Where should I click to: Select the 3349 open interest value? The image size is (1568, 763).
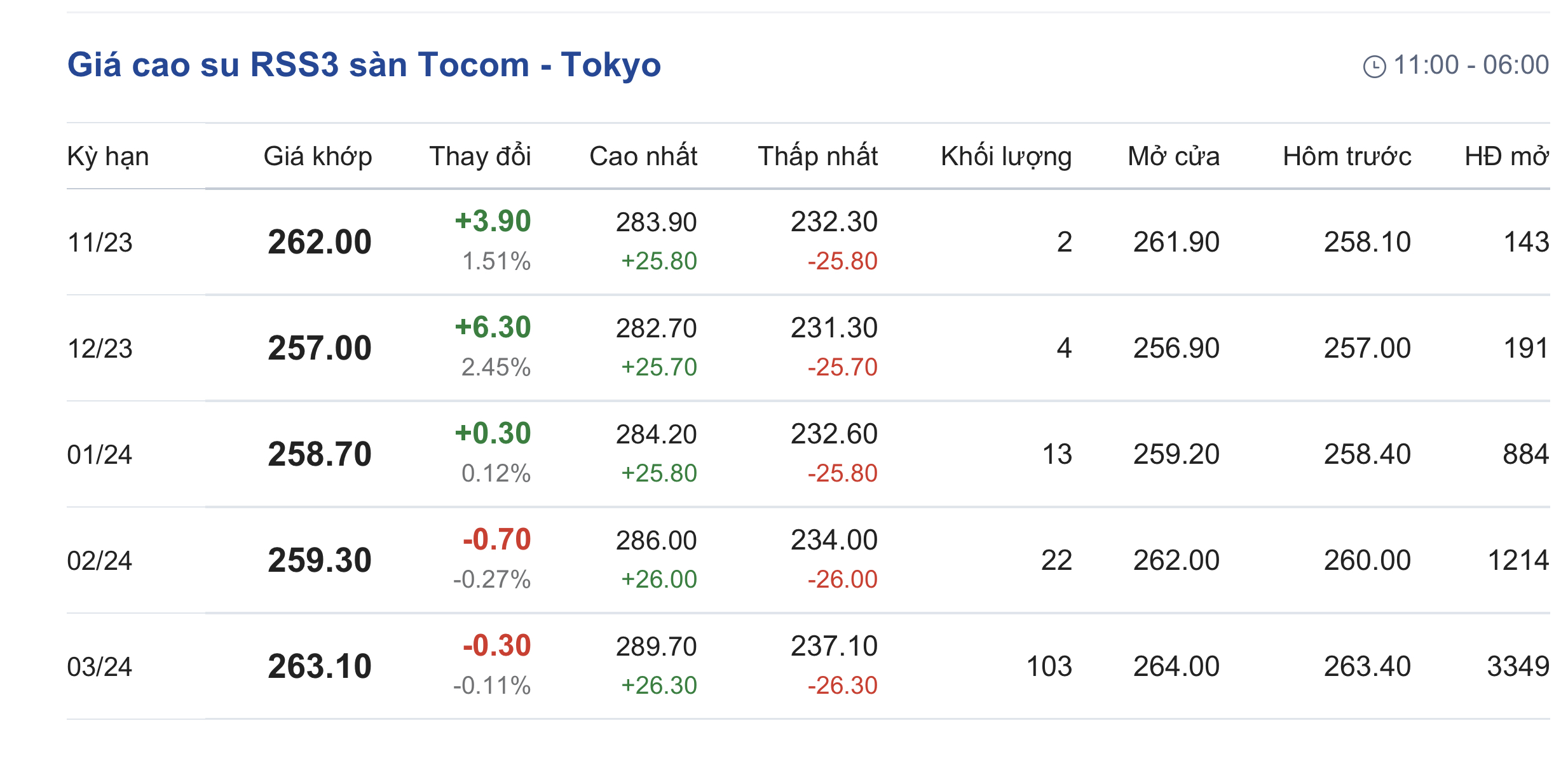point(1518,666)
